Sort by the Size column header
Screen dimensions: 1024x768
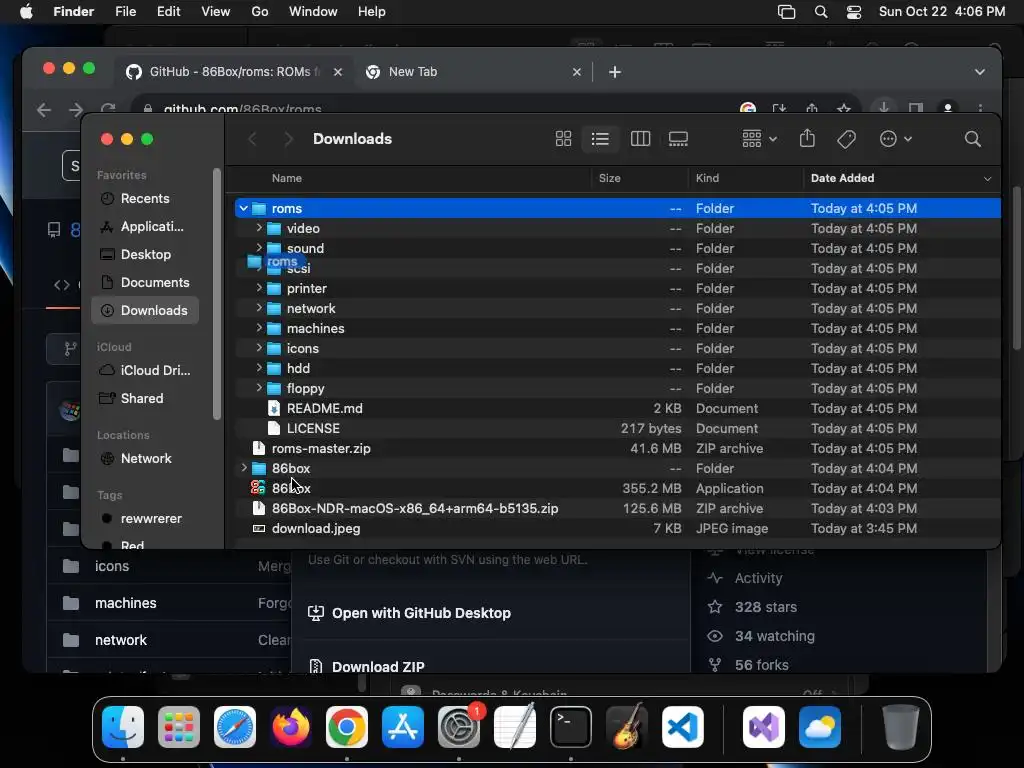pos(609,178)
